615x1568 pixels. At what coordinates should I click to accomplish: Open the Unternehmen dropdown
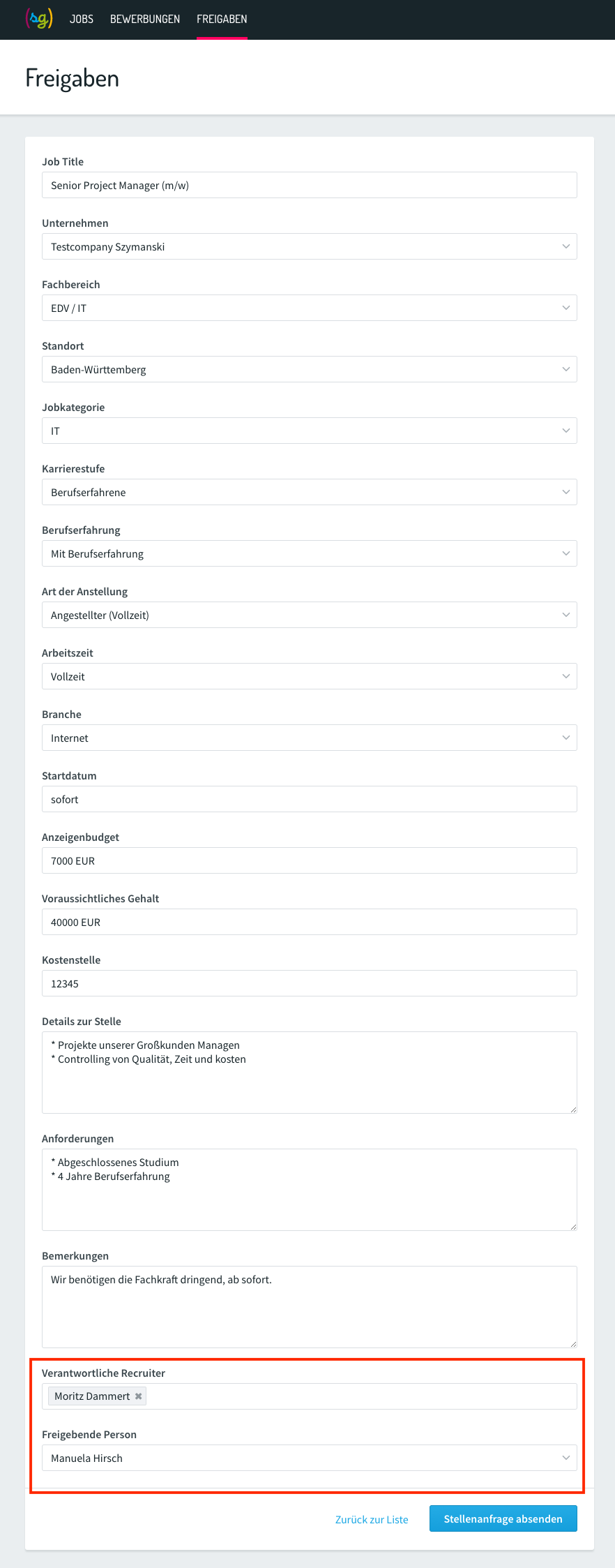310,246
